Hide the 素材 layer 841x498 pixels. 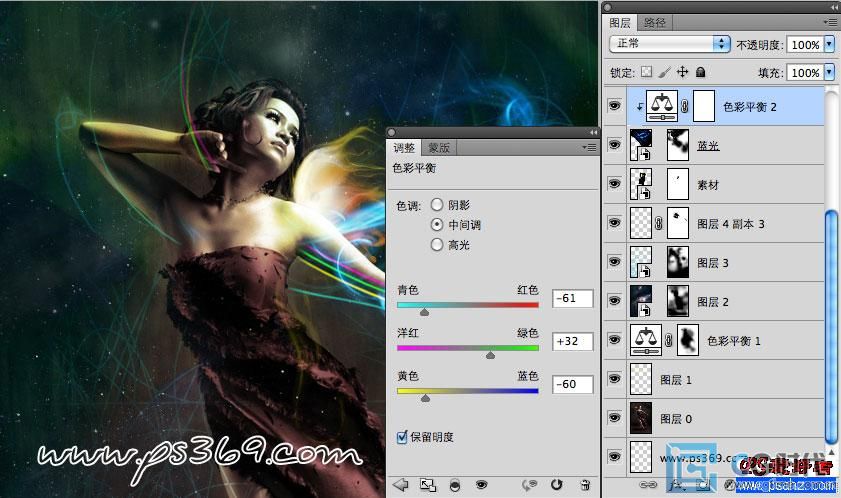click(615, 184)
